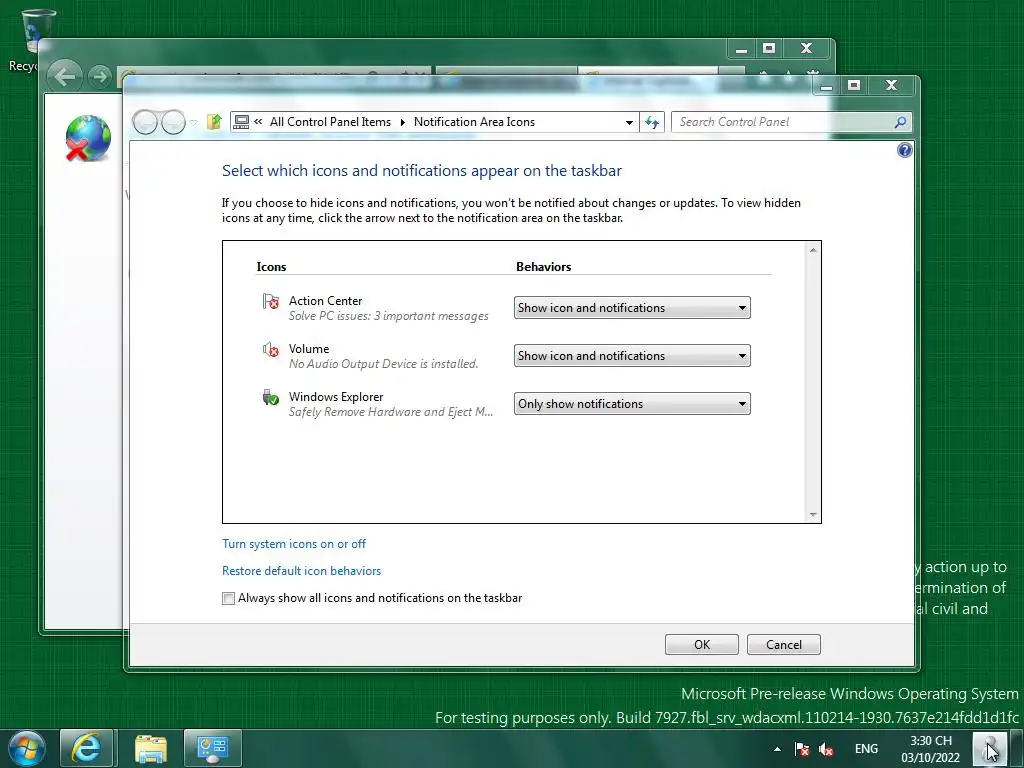This screenshot has height=768, width=1024.
Task: Go back with the Control Panel back arrow
Action: tap(145, 122)
